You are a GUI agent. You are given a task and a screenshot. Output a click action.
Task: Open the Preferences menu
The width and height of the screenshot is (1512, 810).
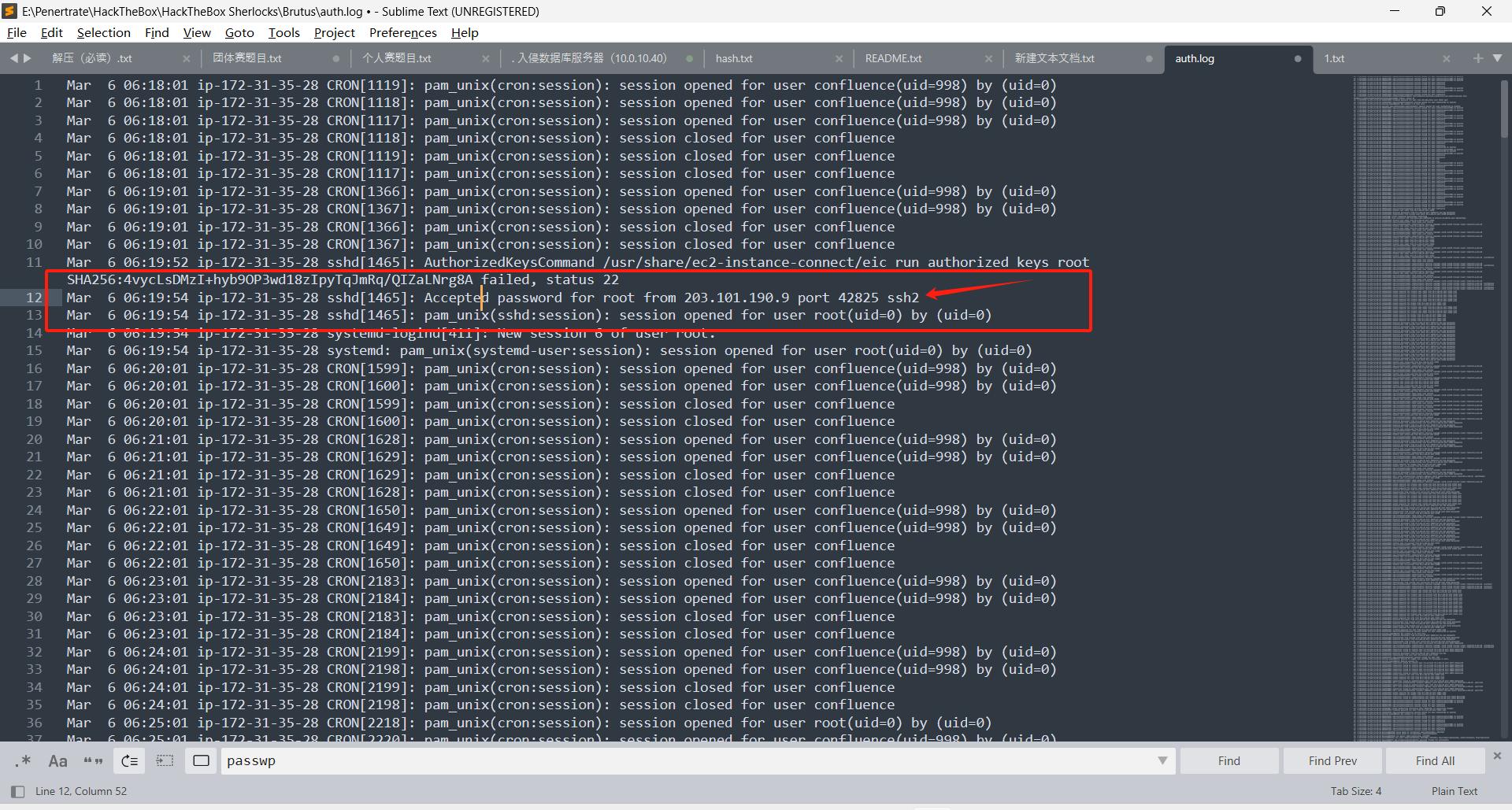point(402,32)
